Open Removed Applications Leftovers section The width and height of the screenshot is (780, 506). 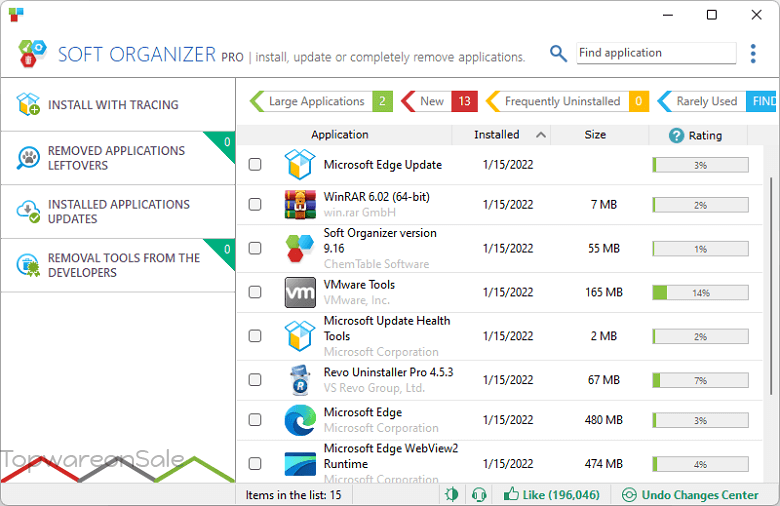pos(118,158)
